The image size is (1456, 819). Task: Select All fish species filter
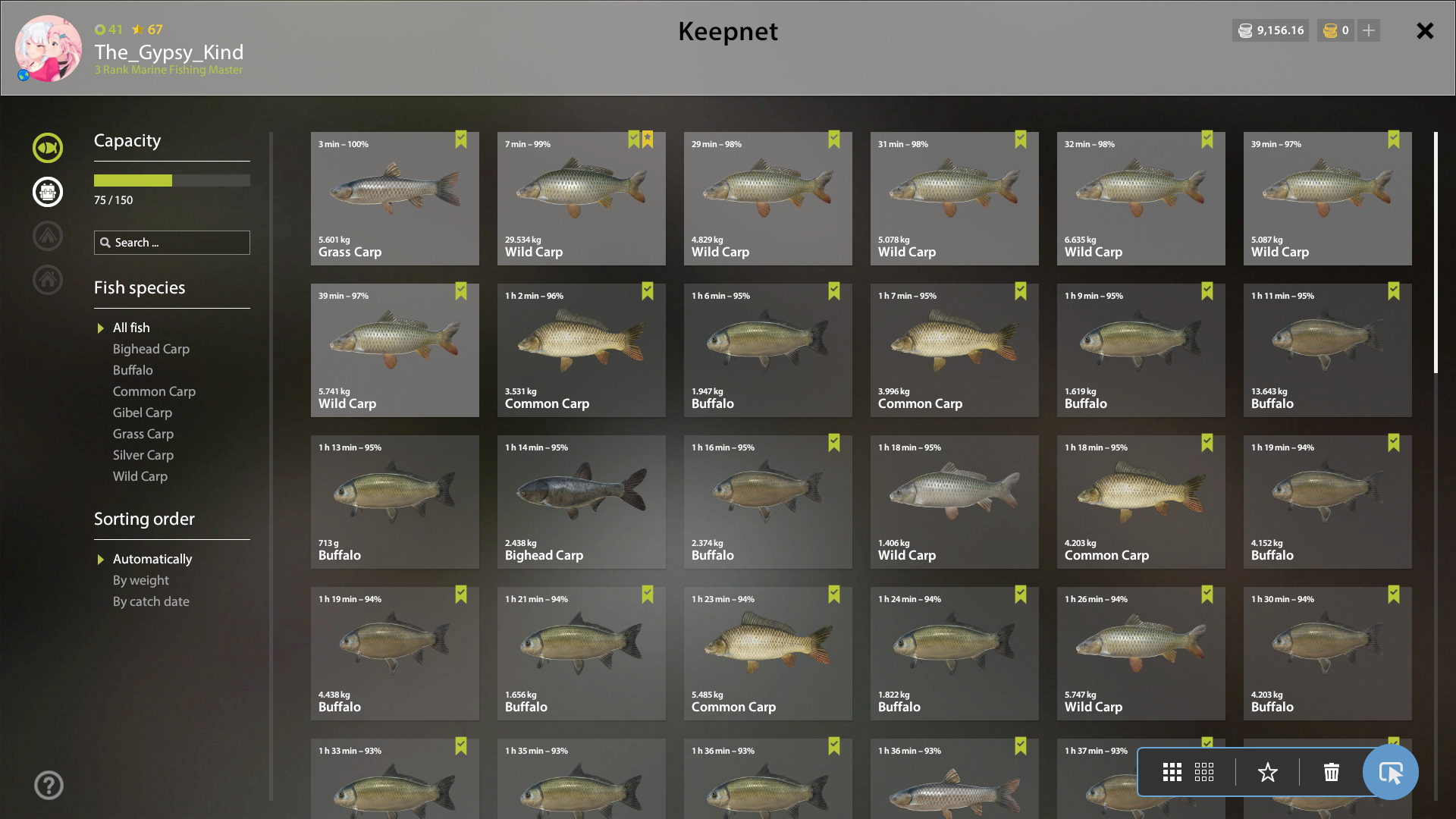pyautogui.click(x=131, y=328)
